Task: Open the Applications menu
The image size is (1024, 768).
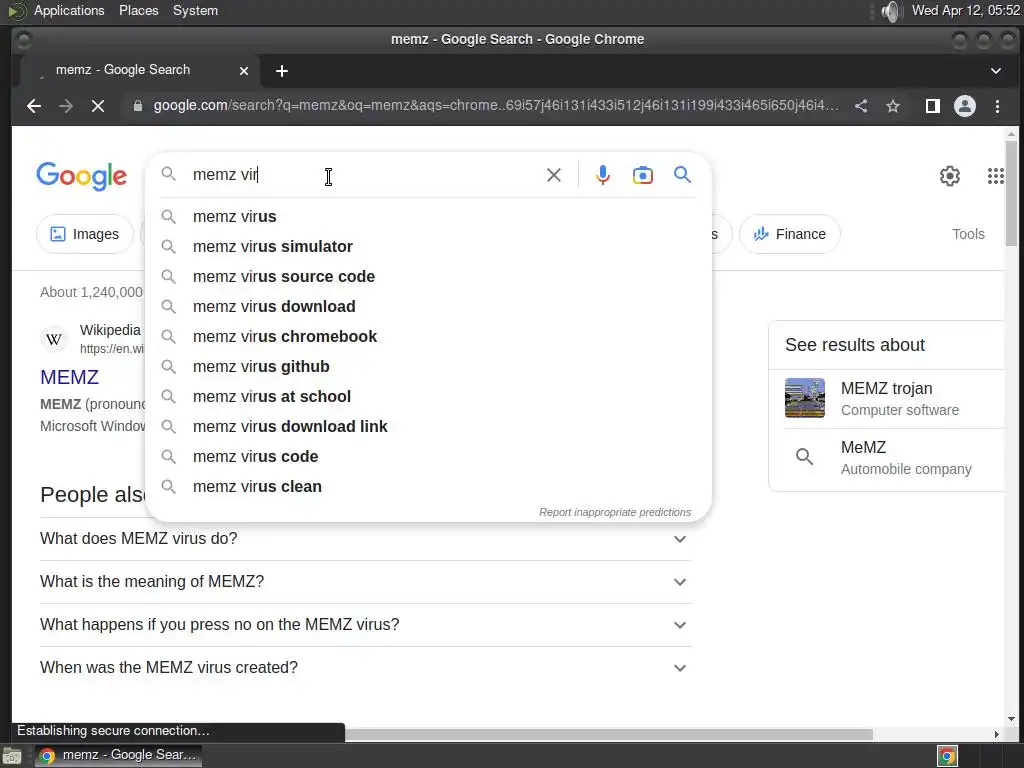Action: pos(69,11)
